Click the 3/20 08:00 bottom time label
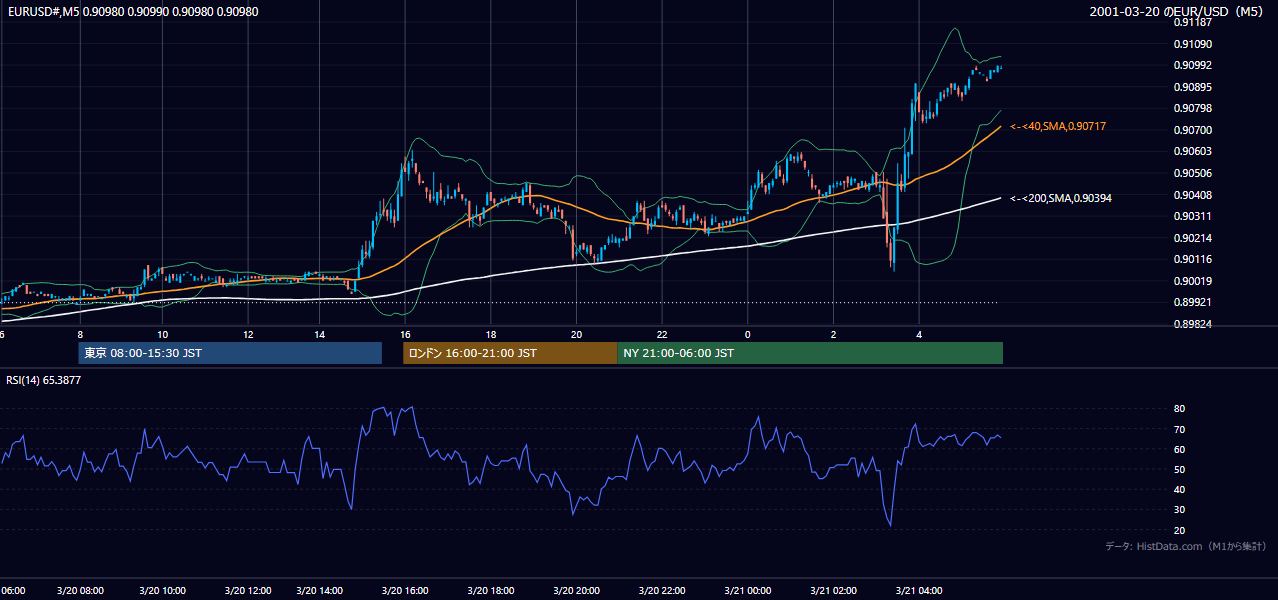Viewport: 1278px width, 600px height. coord(80,591)
